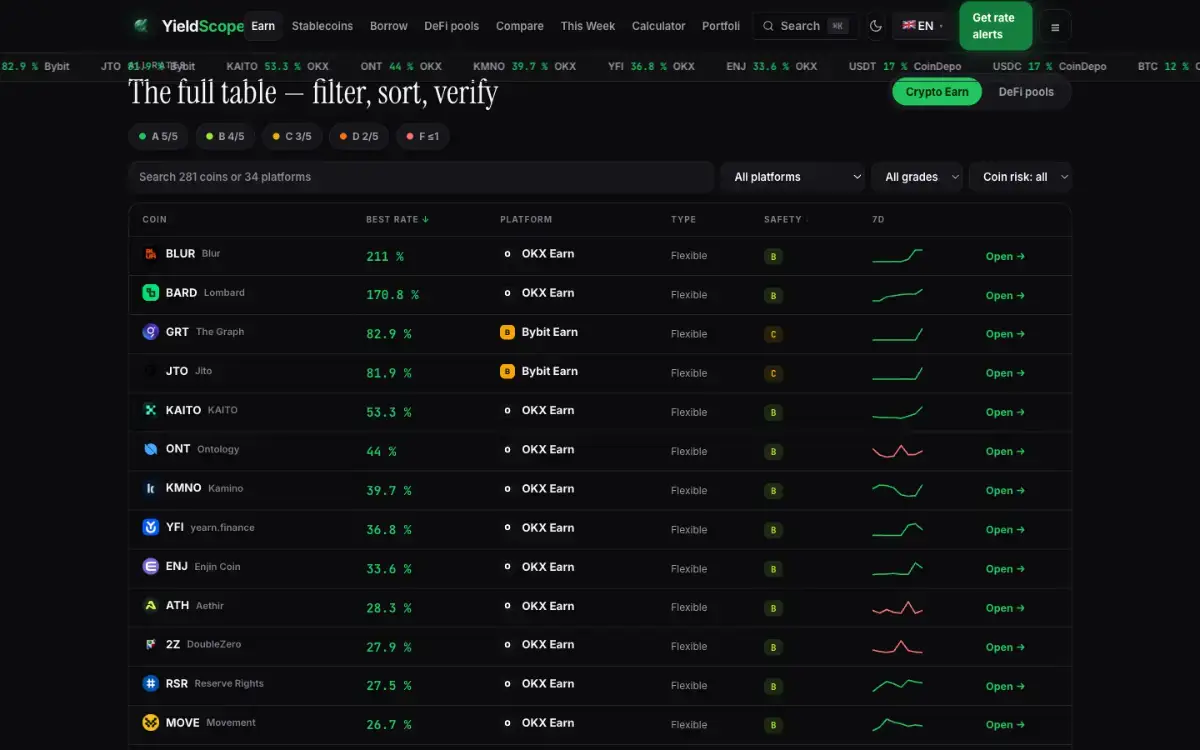
Task: Switch to Crypto Earn toggle
Action: pyautogui.click(x=937, y=92)
